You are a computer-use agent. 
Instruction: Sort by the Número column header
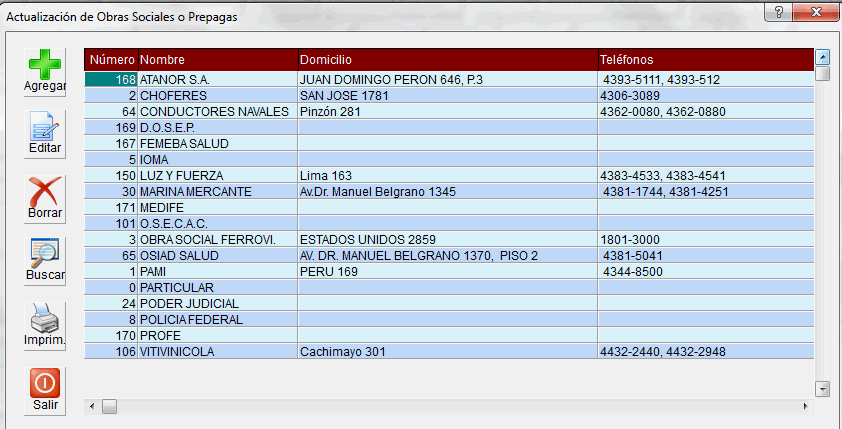(x=111, y=60)
